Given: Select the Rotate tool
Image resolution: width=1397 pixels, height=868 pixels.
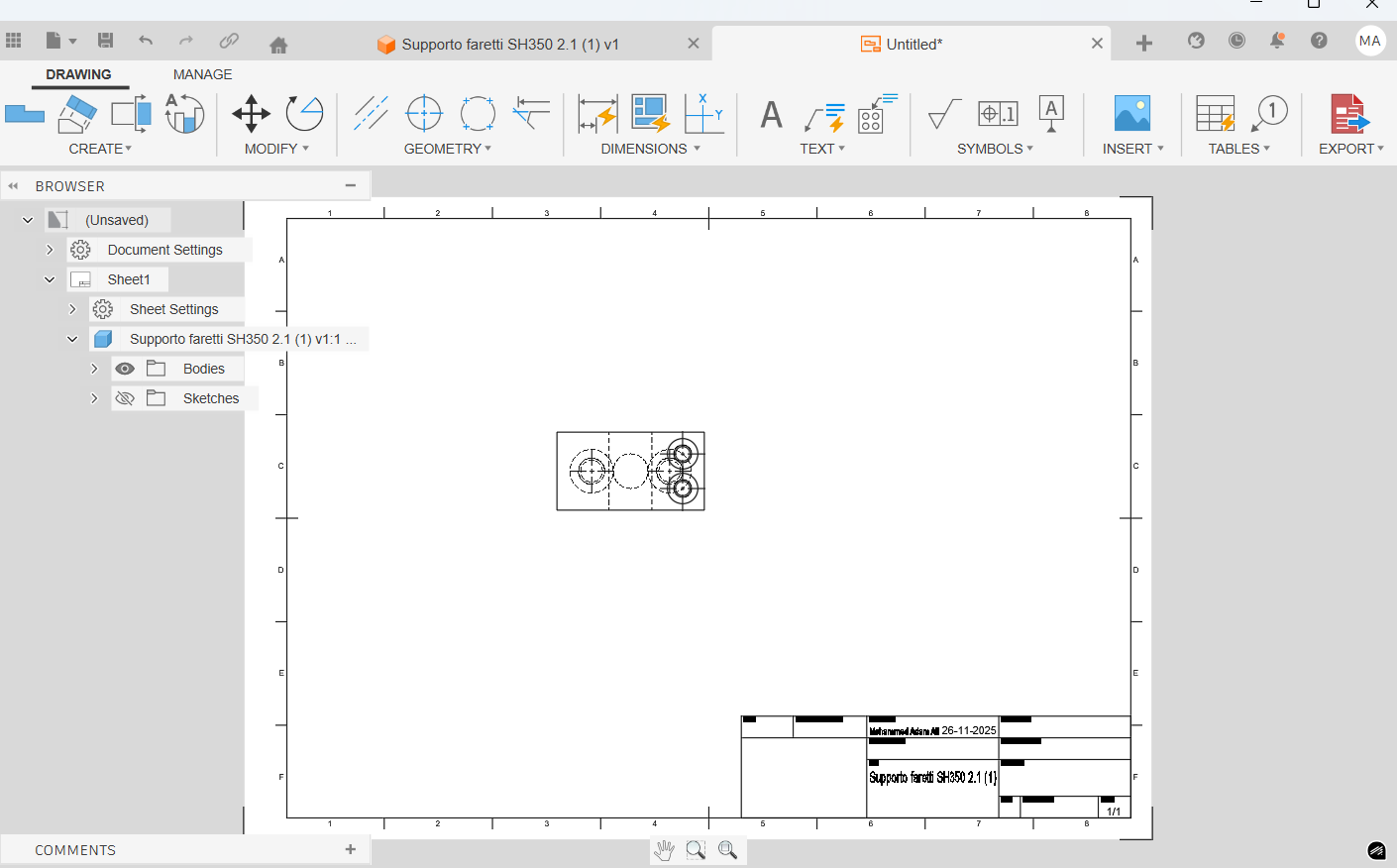Looking at the screenshot, I should click(x=304, y=114).
